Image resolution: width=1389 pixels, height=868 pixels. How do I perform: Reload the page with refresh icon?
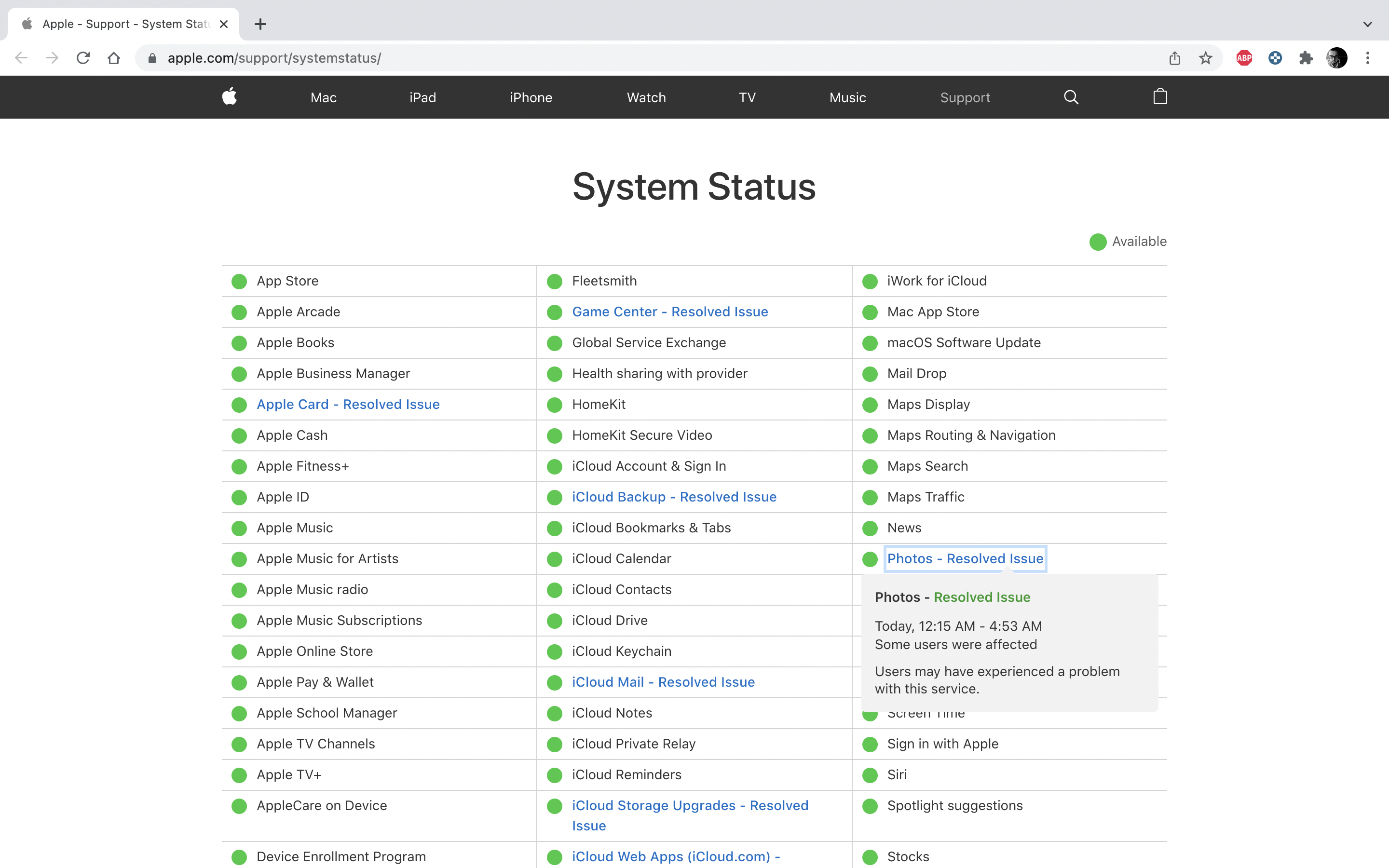click(83, 58)
